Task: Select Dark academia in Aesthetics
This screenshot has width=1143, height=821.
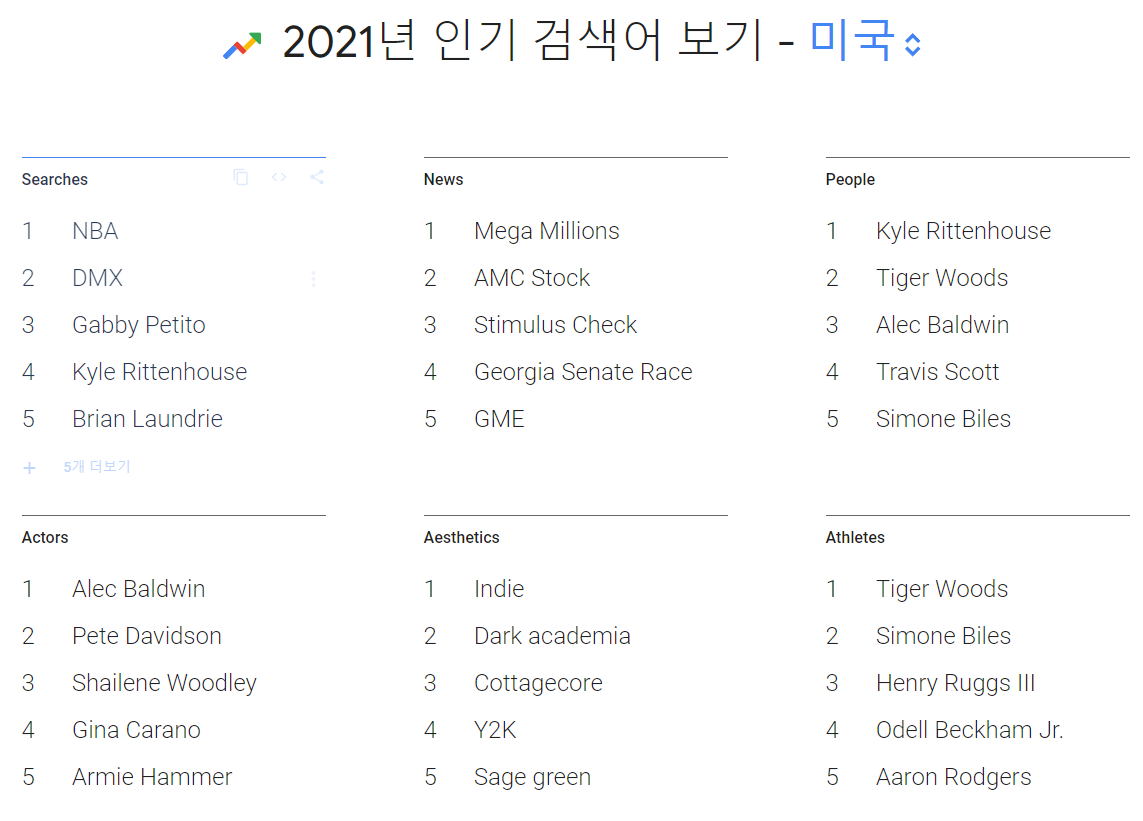Action: [x=553, y=636]
